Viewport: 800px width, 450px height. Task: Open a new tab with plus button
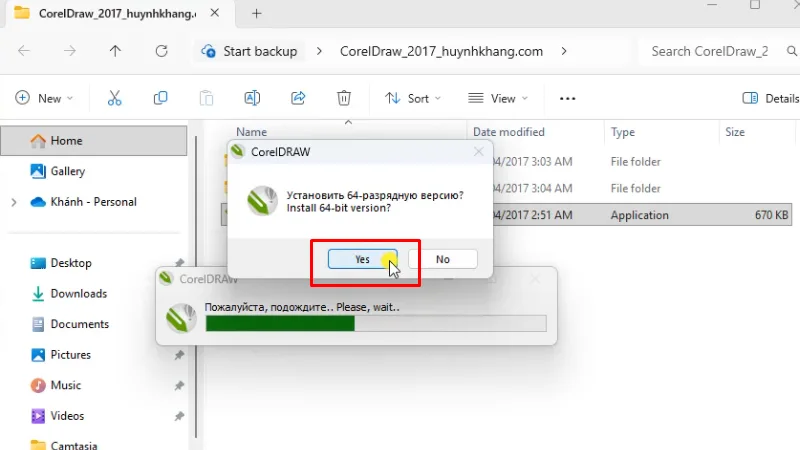pyautogui.click(x=256, y=14)
